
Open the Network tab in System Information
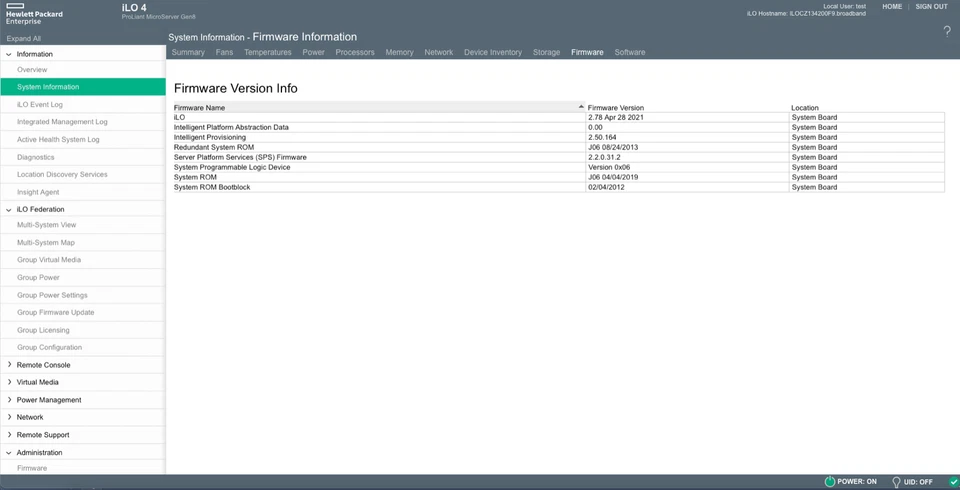coord(439,53)
